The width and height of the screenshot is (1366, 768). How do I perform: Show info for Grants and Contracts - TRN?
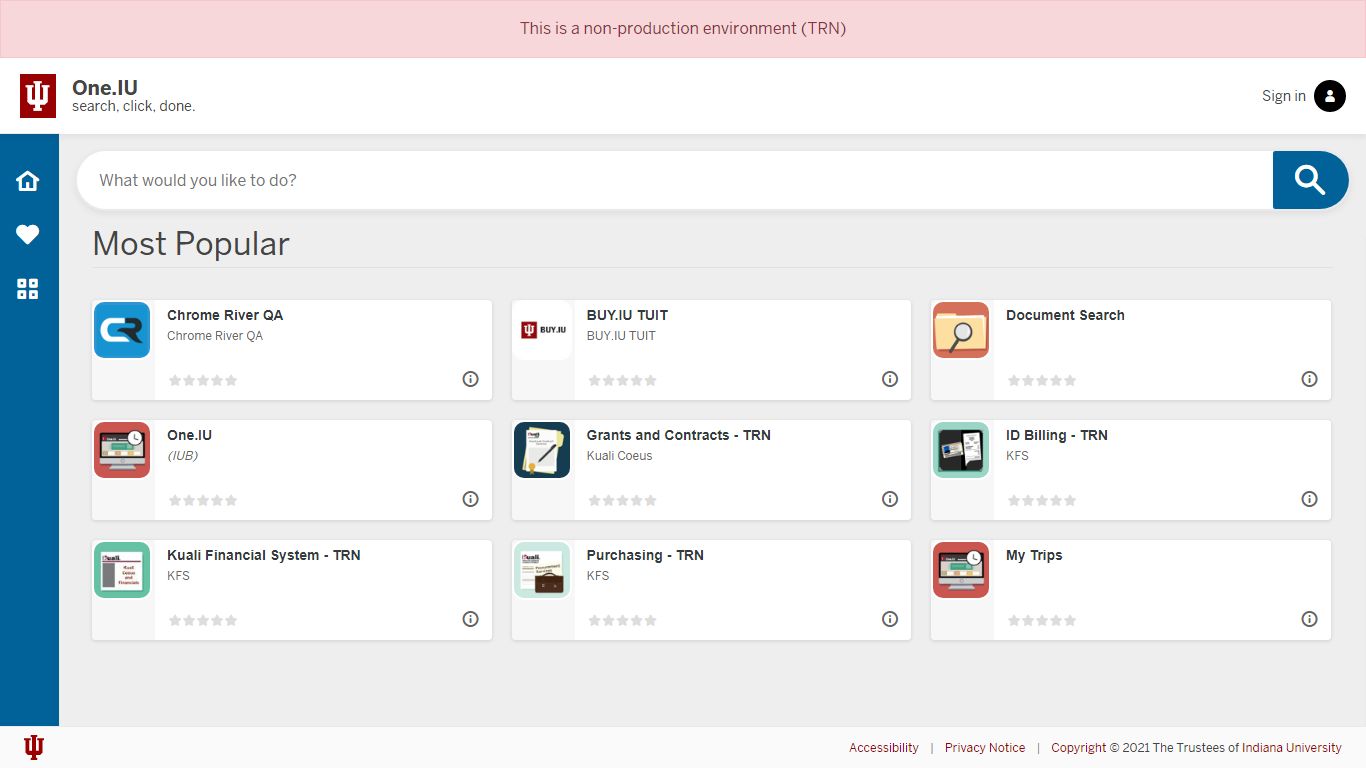[x=890, y=499]
